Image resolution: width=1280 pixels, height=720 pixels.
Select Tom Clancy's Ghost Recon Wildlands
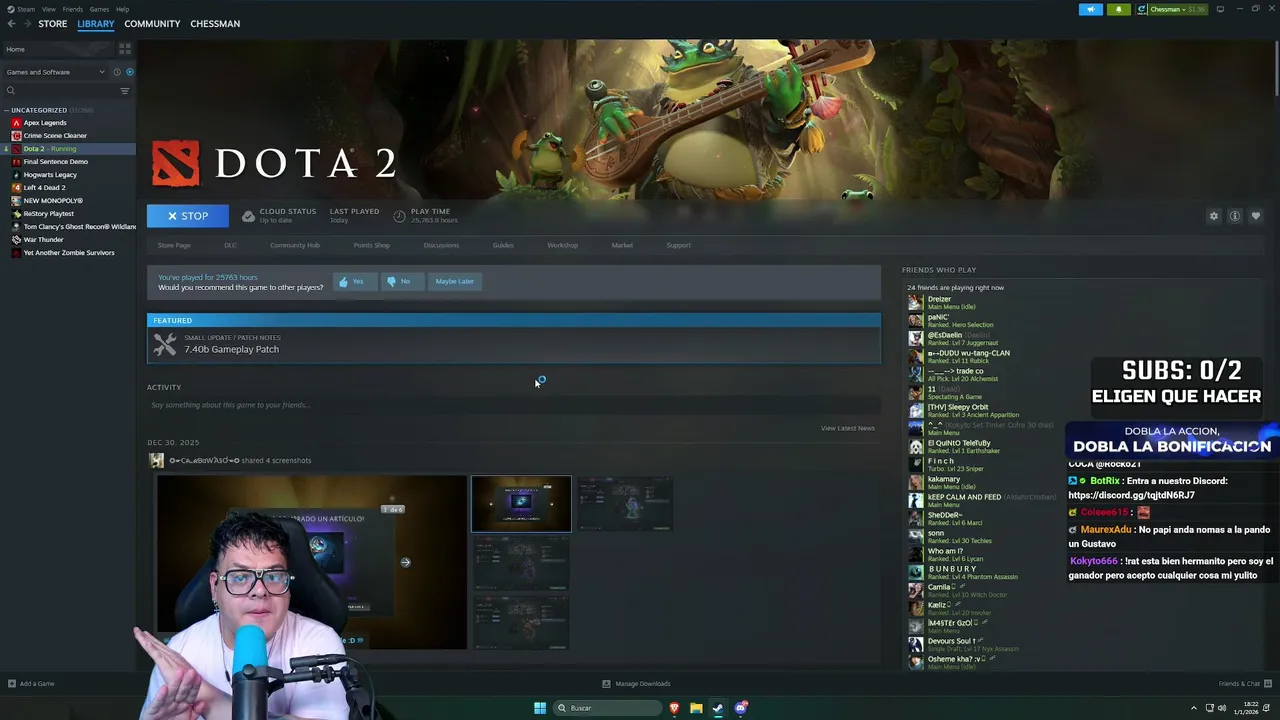pos(68,227)
